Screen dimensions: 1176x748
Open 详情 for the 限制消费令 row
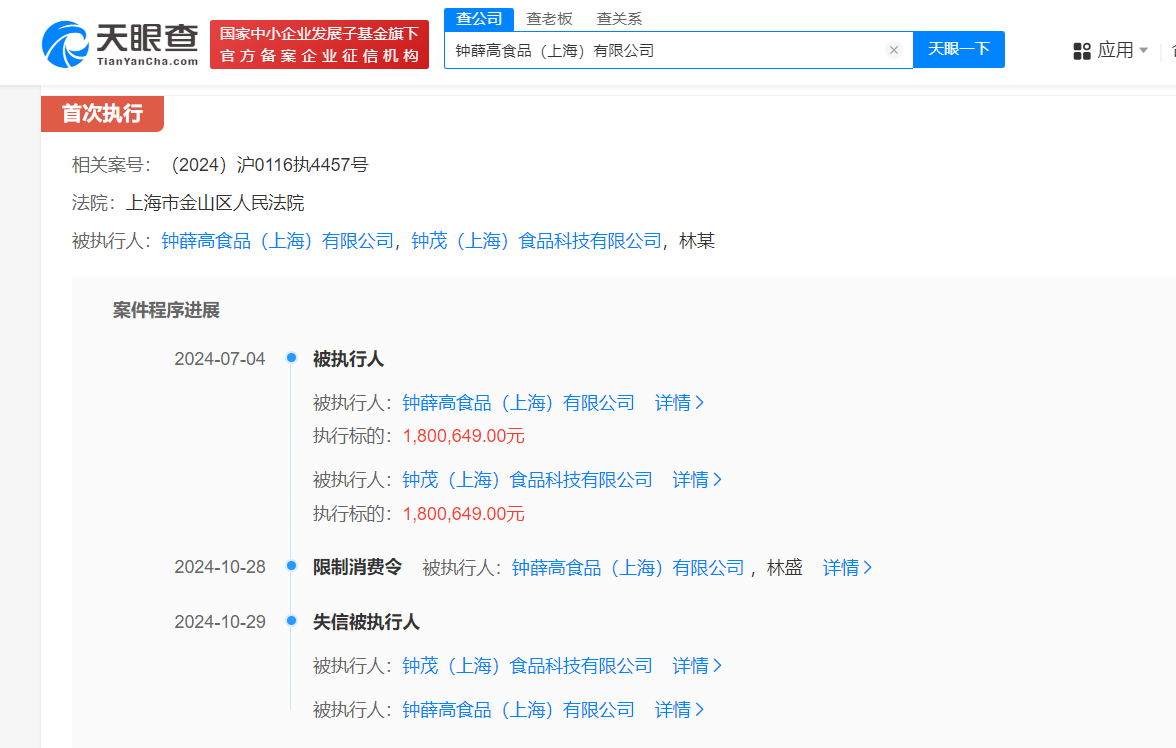848,568
